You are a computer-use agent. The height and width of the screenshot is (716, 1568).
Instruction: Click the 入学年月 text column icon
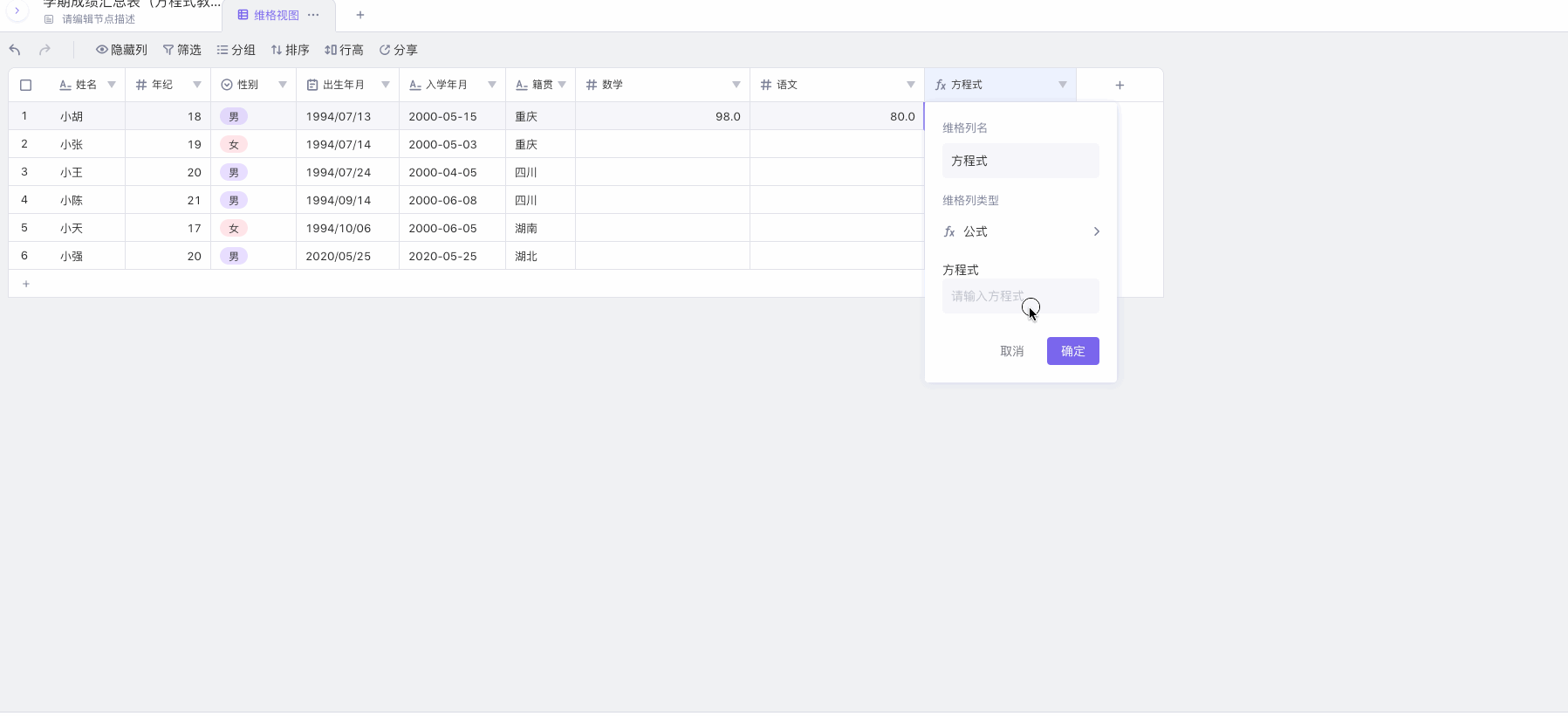415,85
